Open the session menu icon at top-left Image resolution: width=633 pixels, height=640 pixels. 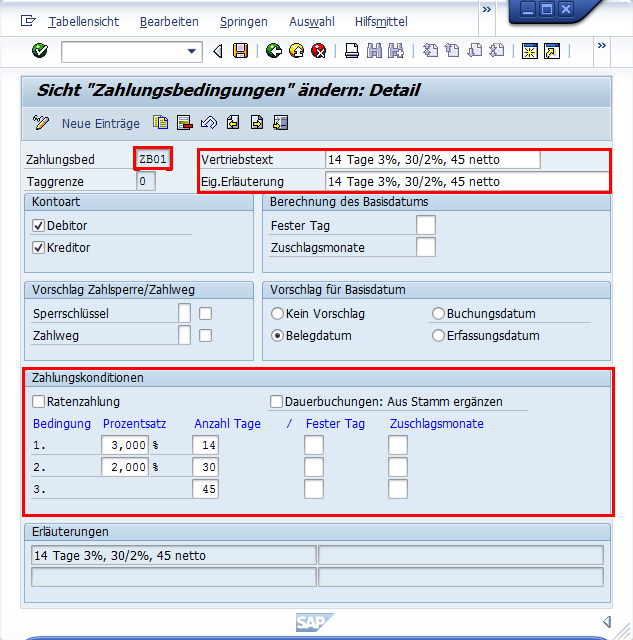[x=28, y=20]
